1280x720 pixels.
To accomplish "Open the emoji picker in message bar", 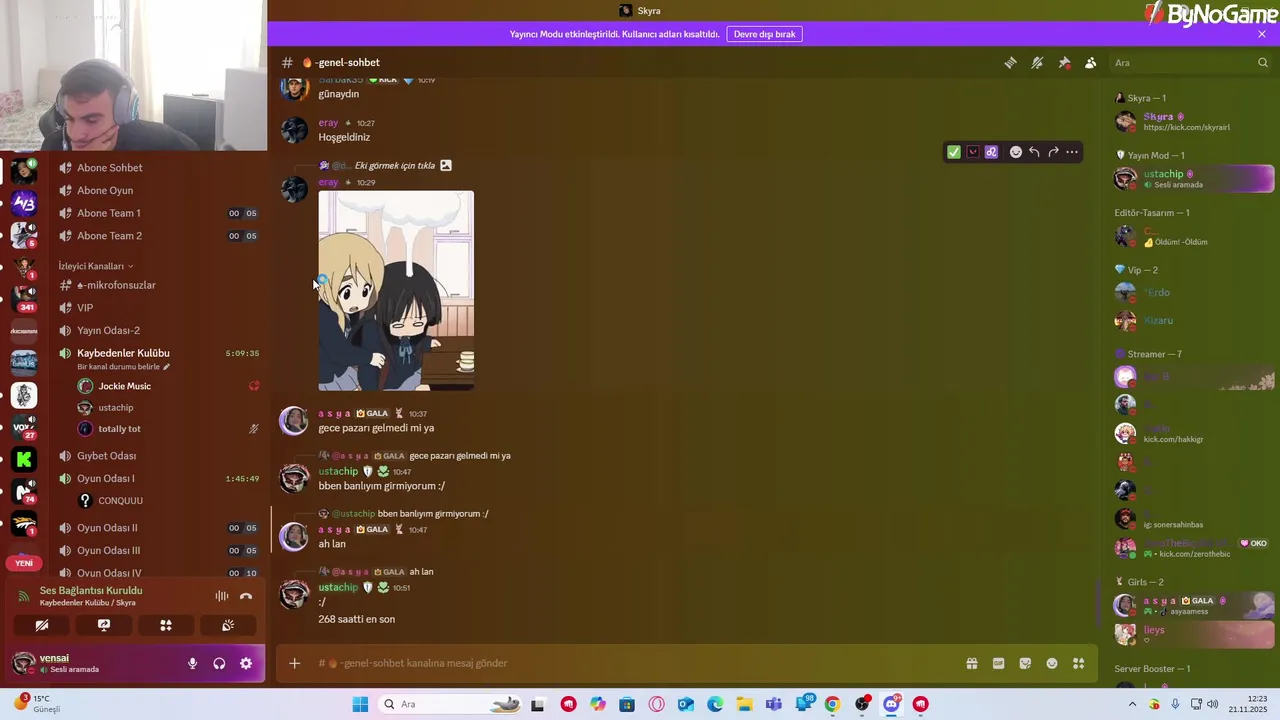I will (x=1052, y=663).
